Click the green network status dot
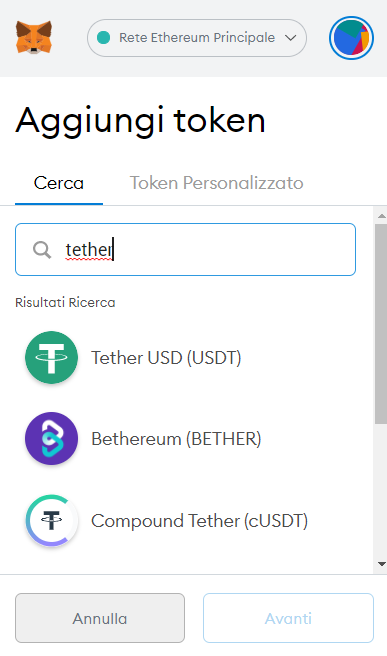Image resolution: width=387 pixels, height=656 pixels. 103,38
